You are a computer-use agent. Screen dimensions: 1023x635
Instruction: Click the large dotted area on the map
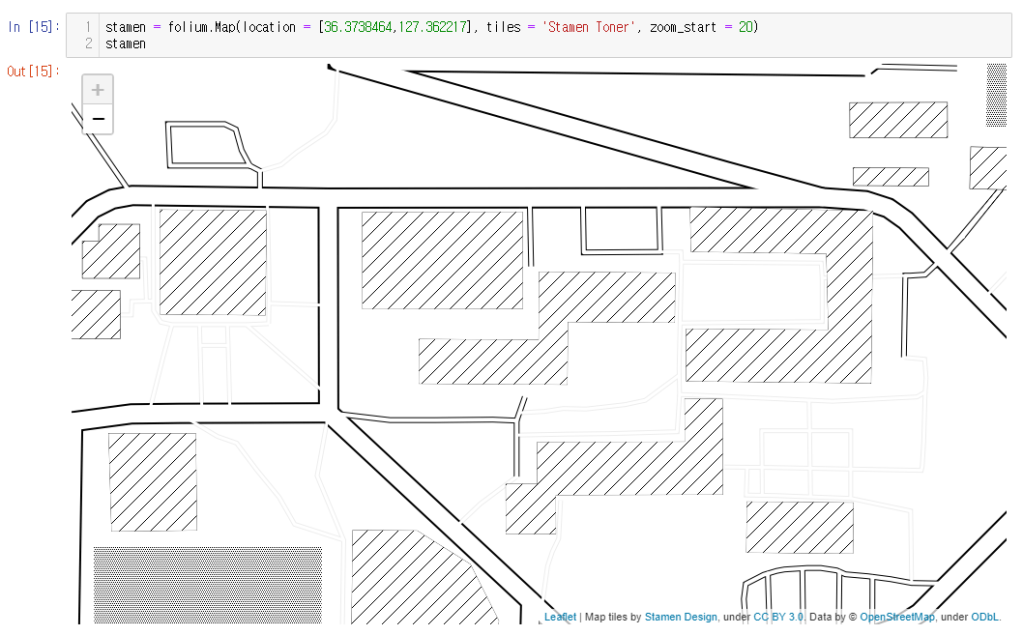coord(208,584)
